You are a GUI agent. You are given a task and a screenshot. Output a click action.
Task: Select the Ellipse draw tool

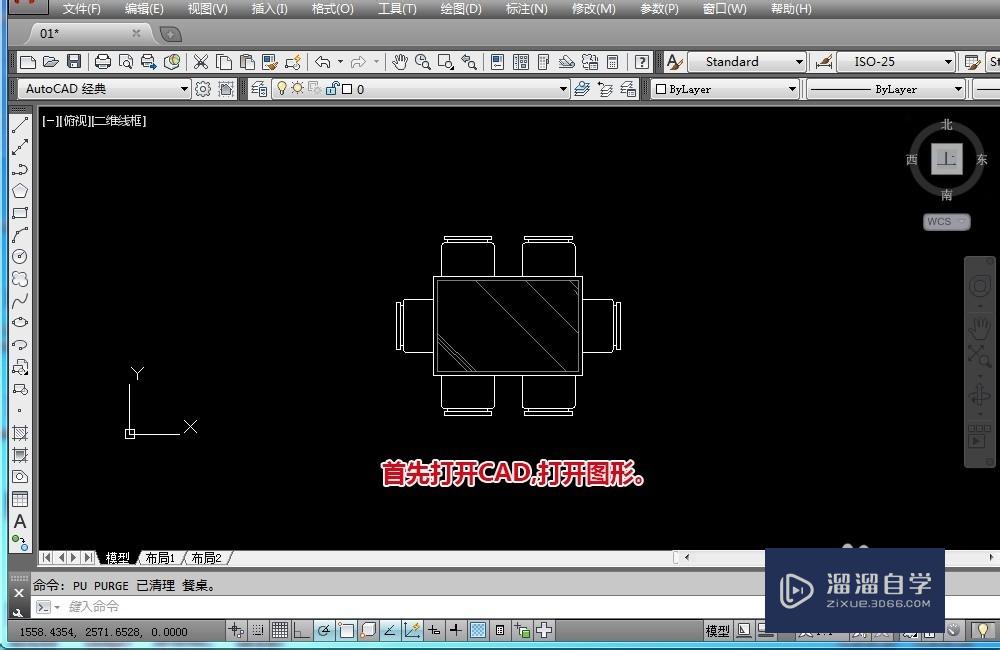[x=20, y=322]
